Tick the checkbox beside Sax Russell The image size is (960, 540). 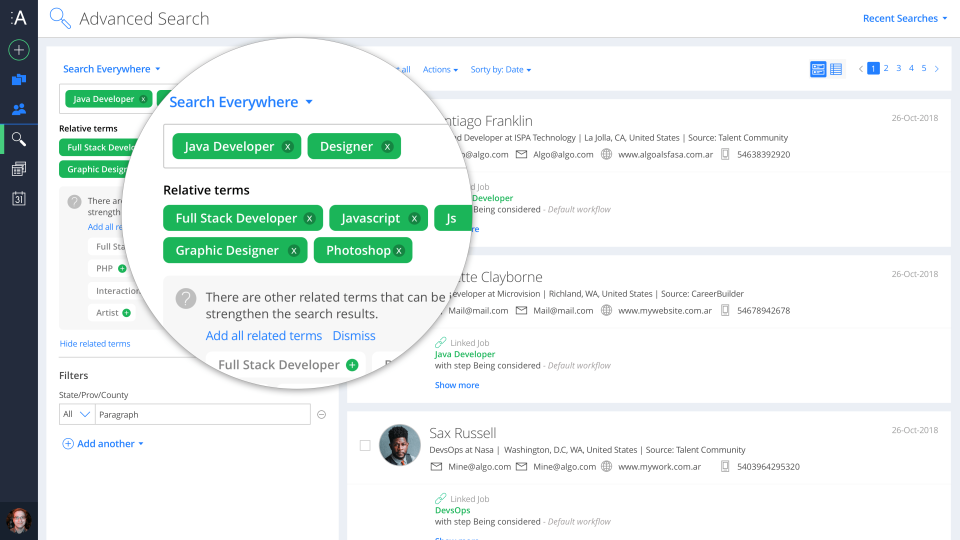pyautogui.click(x=365, y=445)
